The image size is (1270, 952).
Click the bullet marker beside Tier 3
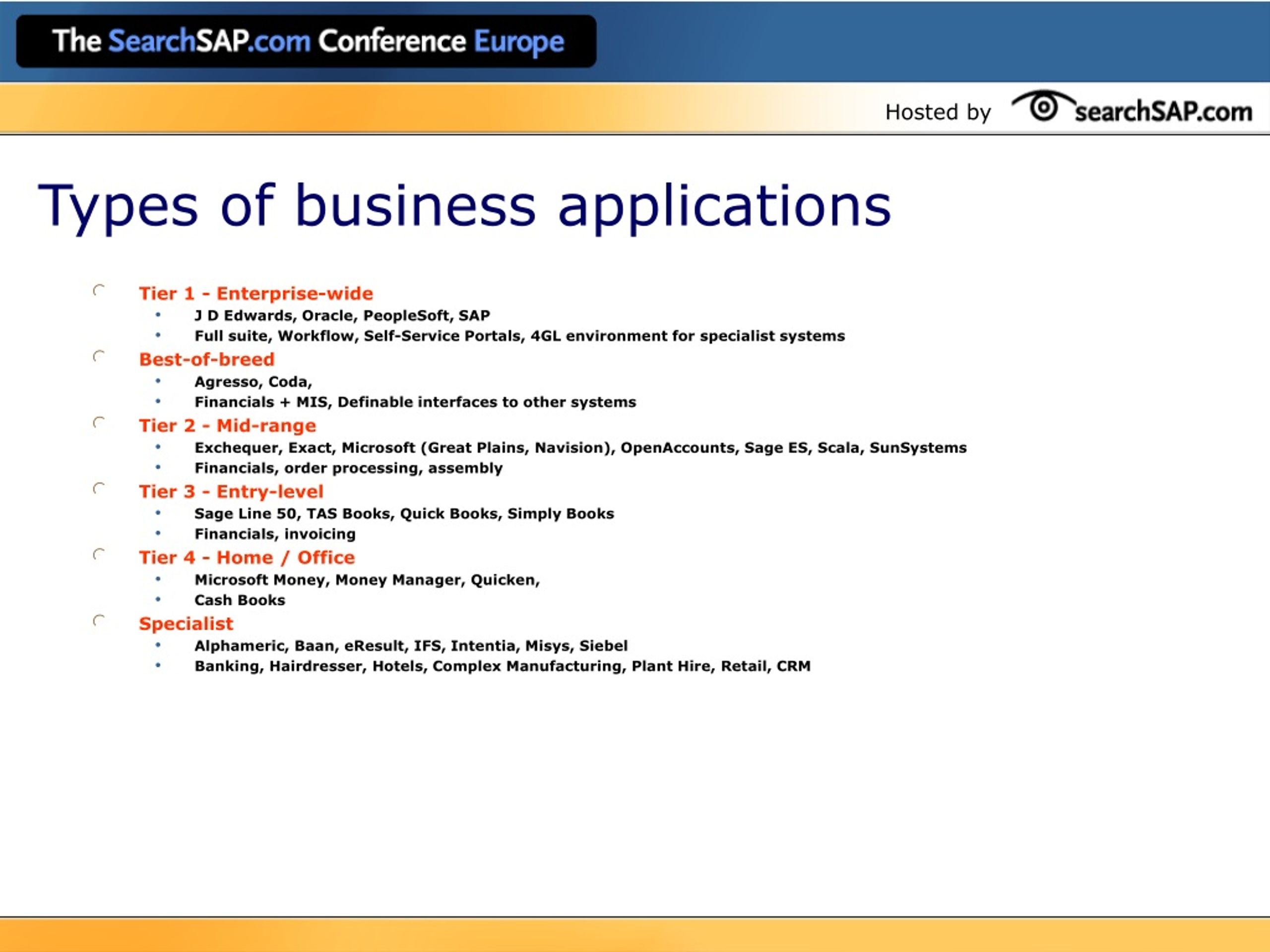pyautogui.click(x=99, y=488)
